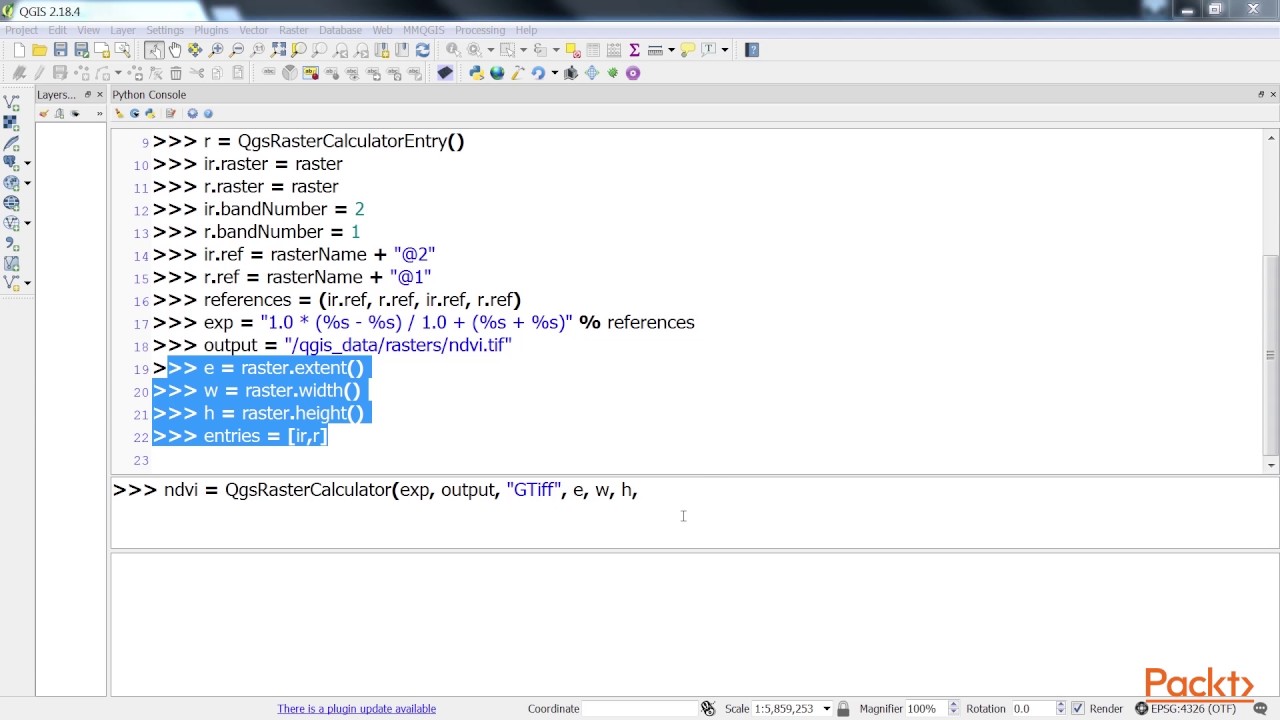The height and width of the screenshot is (720, 1280).
Task: Toggle the Render checkbox in status bar
Action: coord(1078,709)
